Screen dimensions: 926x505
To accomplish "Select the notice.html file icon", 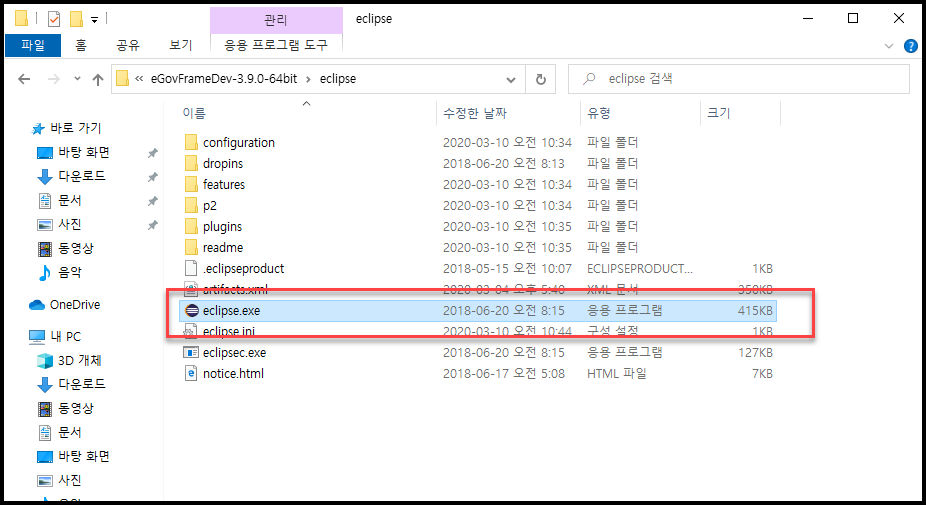I will point(191,373).
